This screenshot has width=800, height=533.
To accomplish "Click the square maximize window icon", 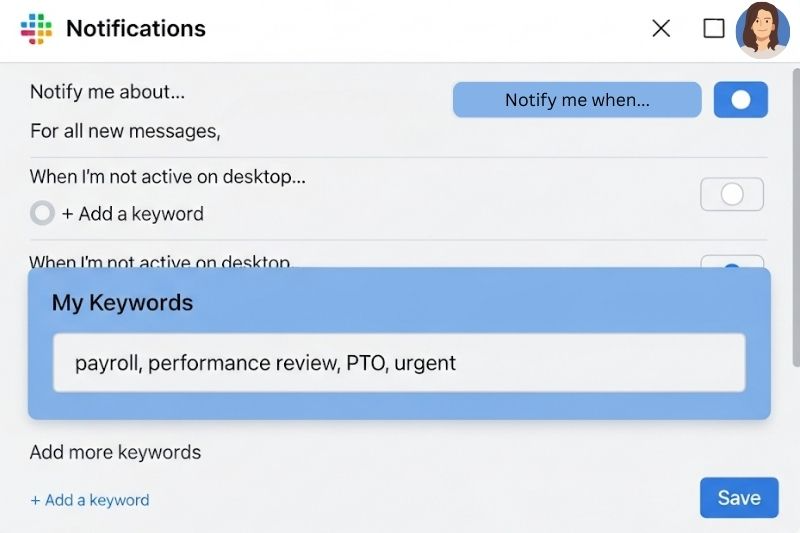I will pyautogui.click(x=714, y=29).
